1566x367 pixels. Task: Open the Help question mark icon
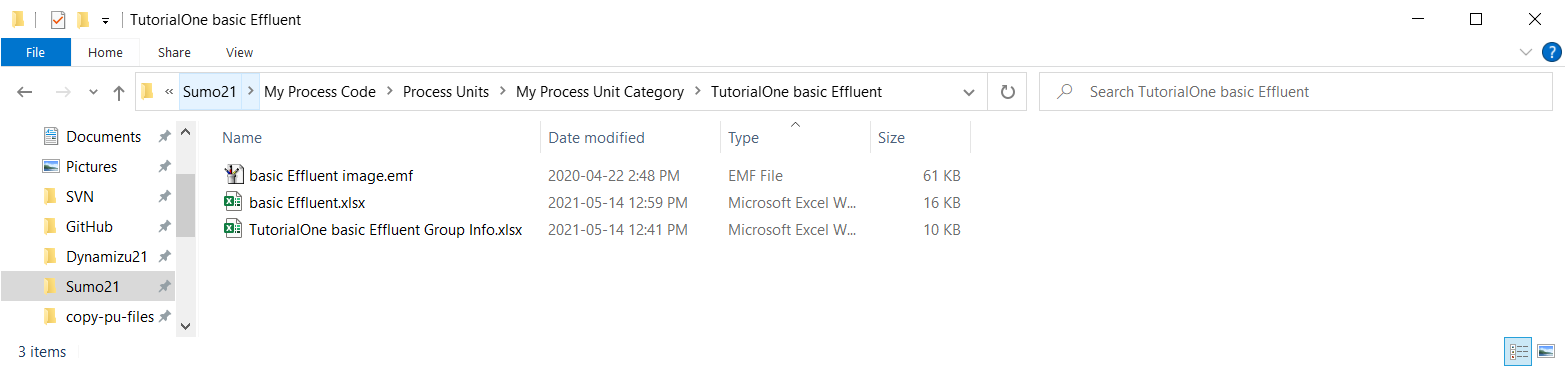(1551, 52)
